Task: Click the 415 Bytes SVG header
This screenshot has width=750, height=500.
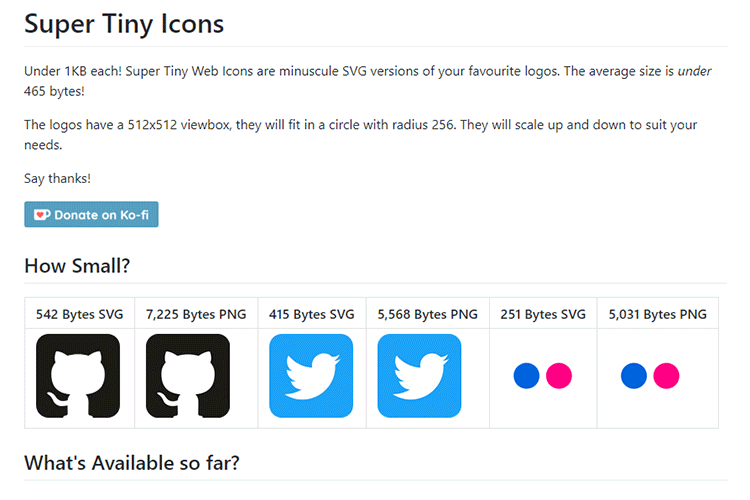Action: pos(312,314)
